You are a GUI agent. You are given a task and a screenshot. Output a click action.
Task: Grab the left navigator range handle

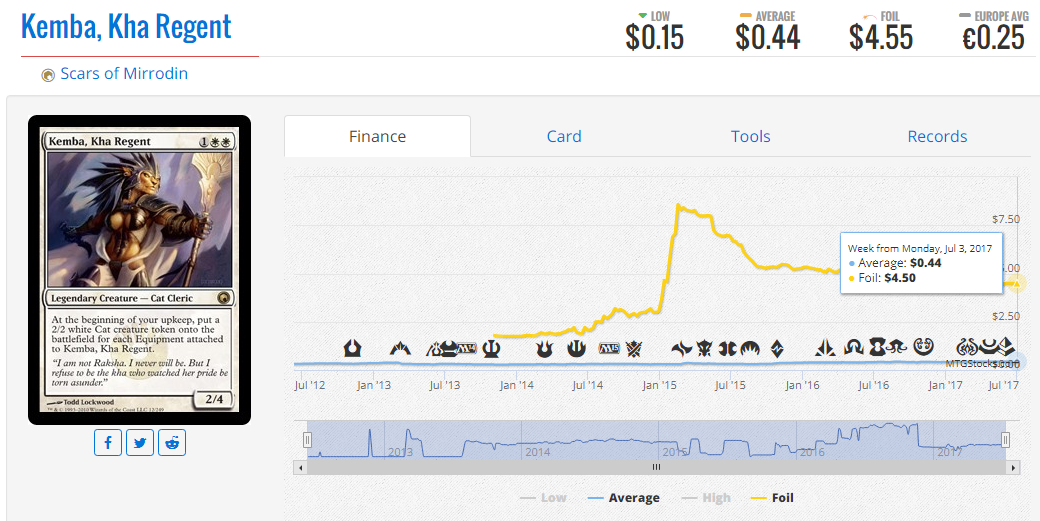click(x=307, y=439)
